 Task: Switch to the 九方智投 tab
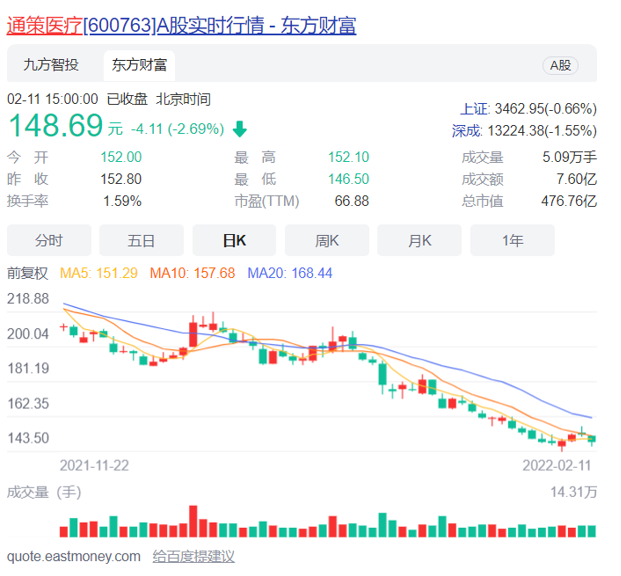[51, 65]
